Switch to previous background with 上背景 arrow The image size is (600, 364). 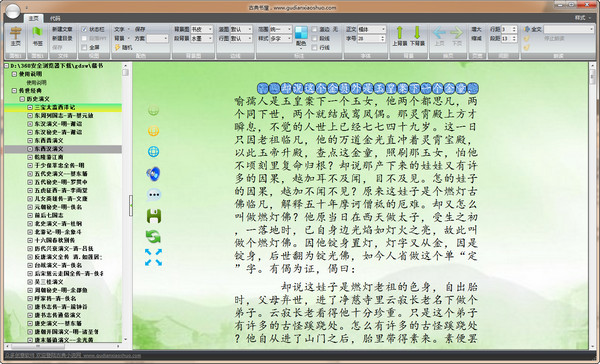point(399,36)
